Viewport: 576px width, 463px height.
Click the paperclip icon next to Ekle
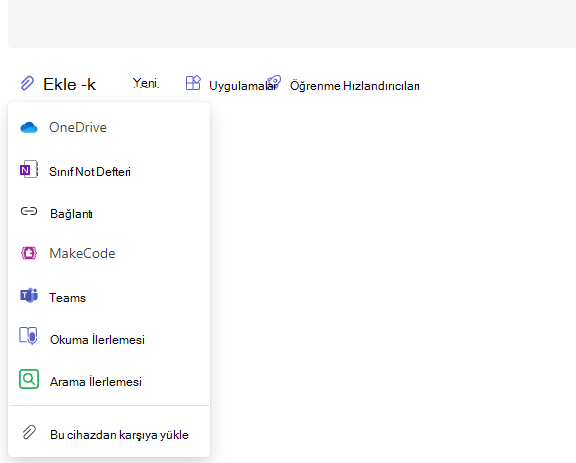pos(27,83)
